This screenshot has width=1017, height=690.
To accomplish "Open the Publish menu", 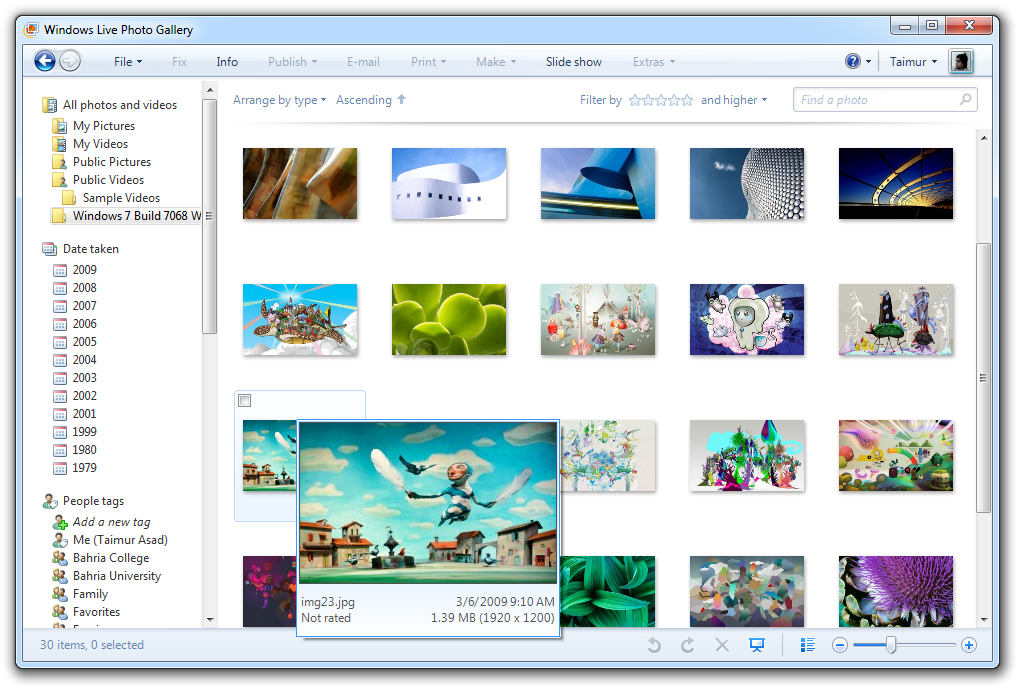I will pyautogui.click(x=291, y=61).
